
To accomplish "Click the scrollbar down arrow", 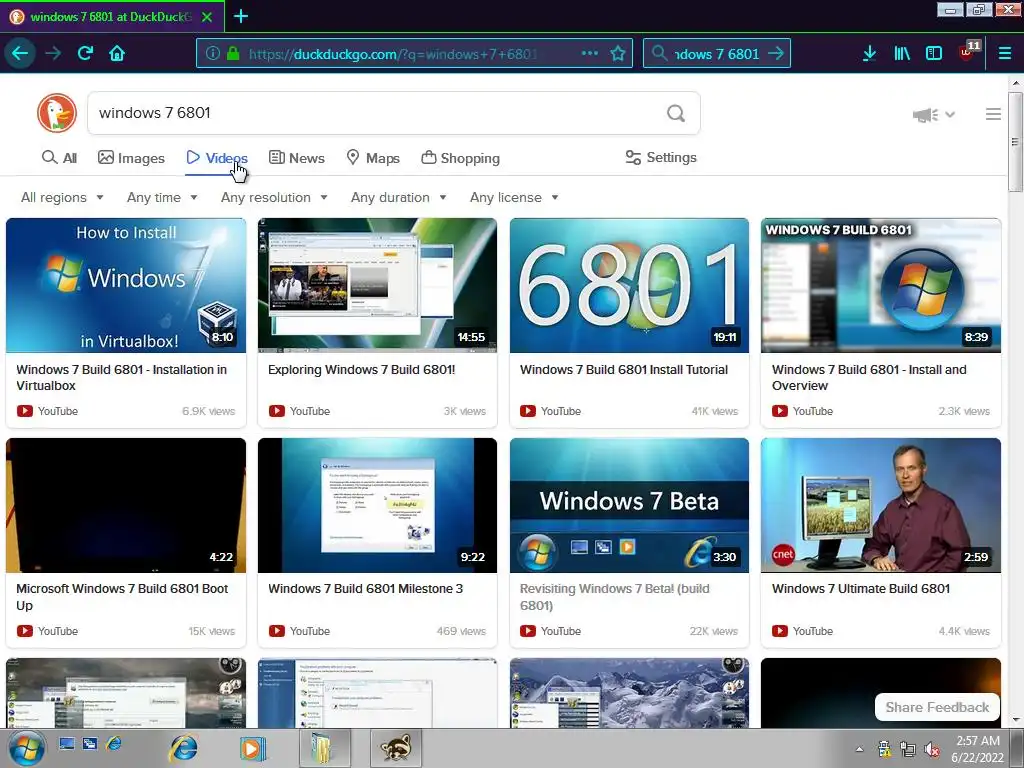I will (1016, 720).
